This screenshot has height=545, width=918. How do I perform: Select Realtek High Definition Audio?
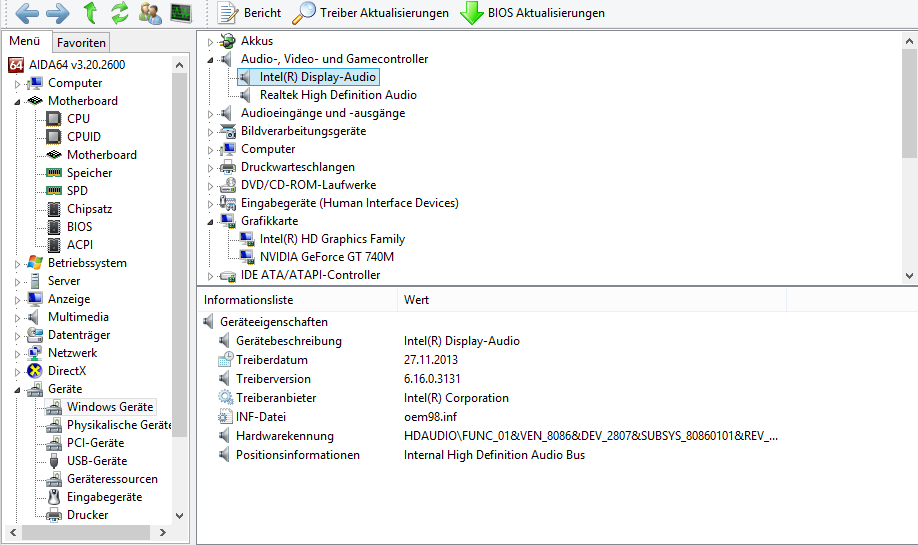coord(338,95)
